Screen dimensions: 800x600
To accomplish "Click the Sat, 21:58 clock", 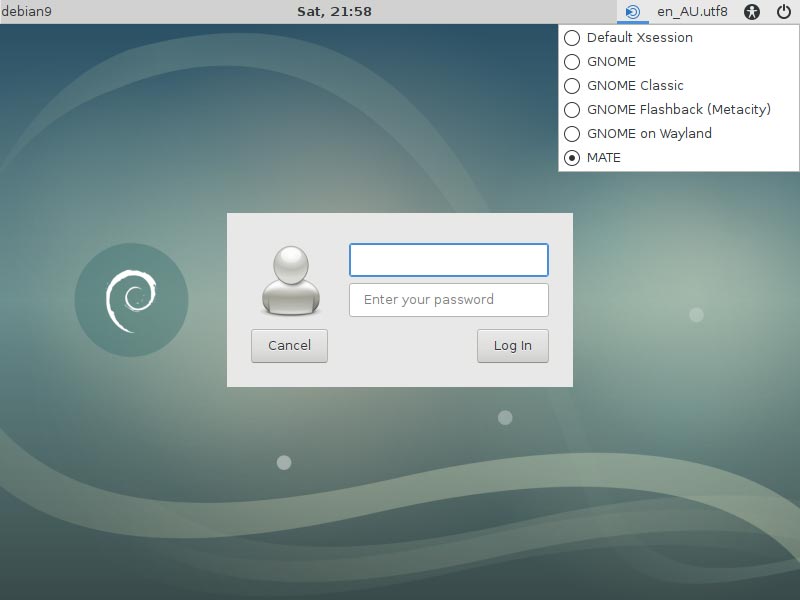I will coord(335,11).
